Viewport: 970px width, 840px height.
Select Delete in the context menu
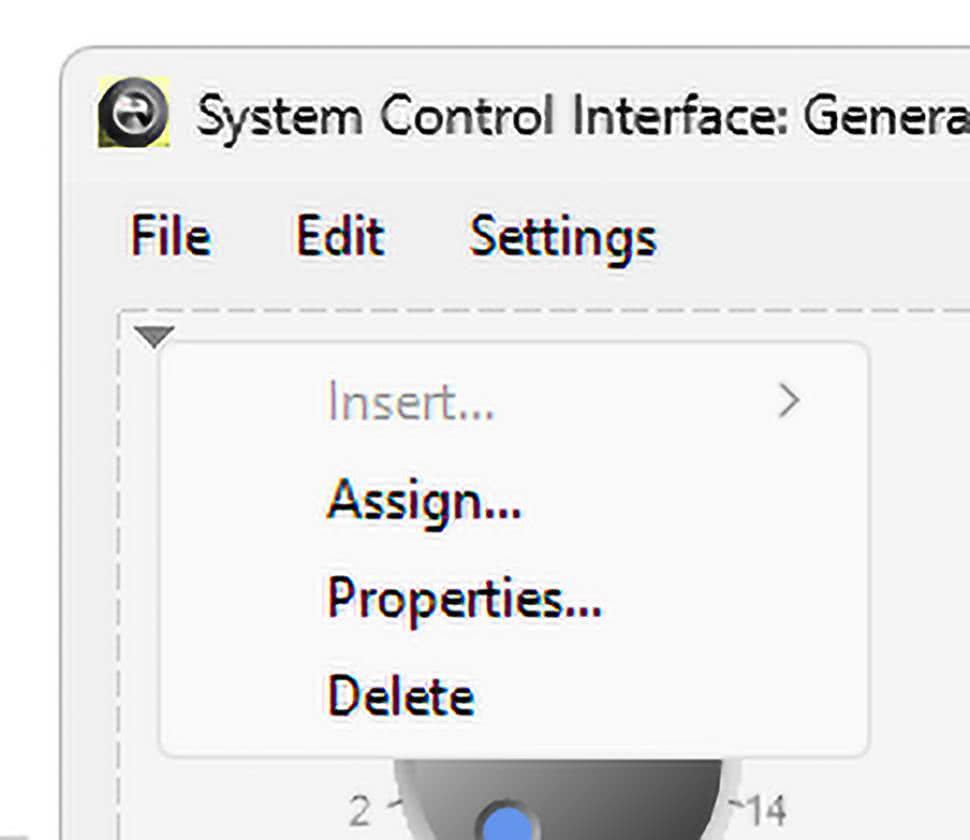click(x=401, y=696)
